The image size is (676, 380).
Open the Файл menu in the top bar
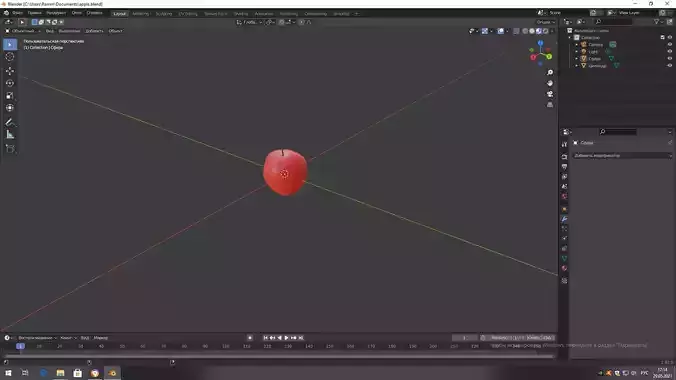[x=18, y=13]
